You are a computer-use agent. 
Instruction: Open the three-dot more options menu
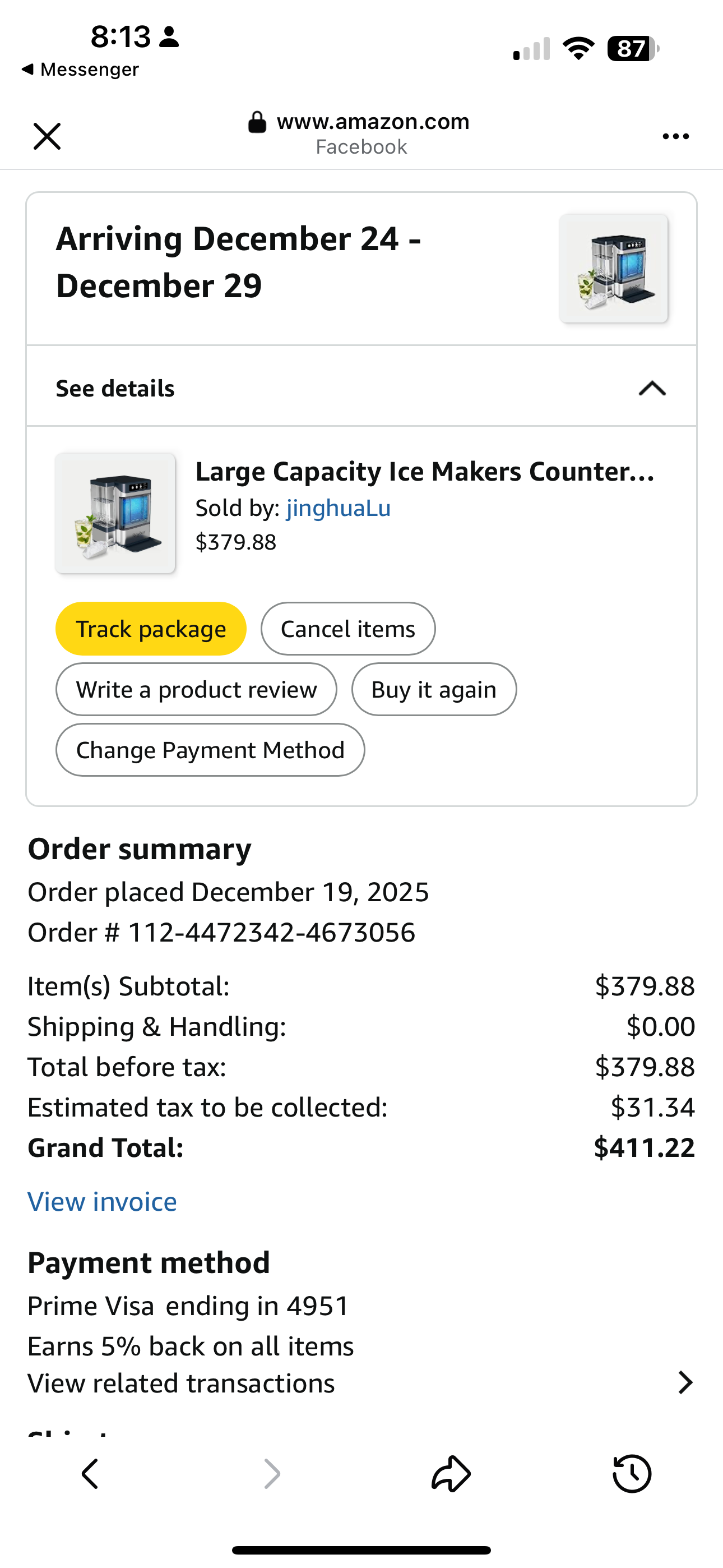click(675, 136)
